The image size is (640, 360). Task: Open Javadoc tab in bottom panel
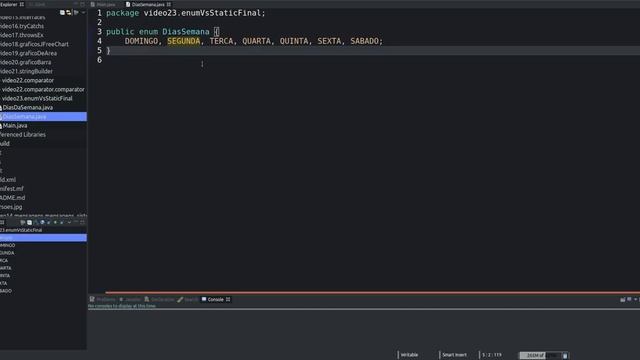[x=130, y=300]
